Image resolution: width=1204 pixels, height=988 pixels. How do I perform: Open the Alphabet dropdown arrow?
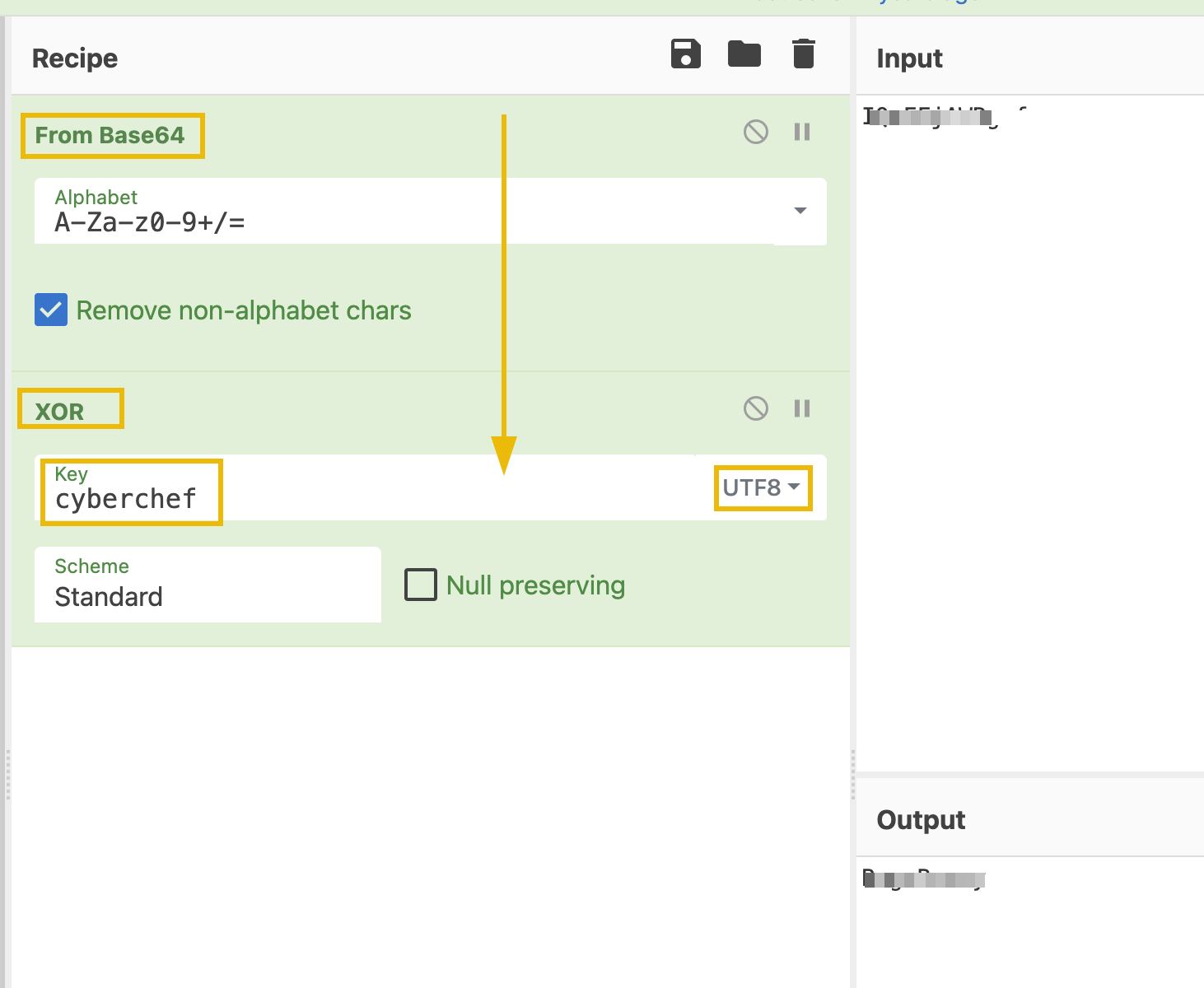click(x=799, y=212)
